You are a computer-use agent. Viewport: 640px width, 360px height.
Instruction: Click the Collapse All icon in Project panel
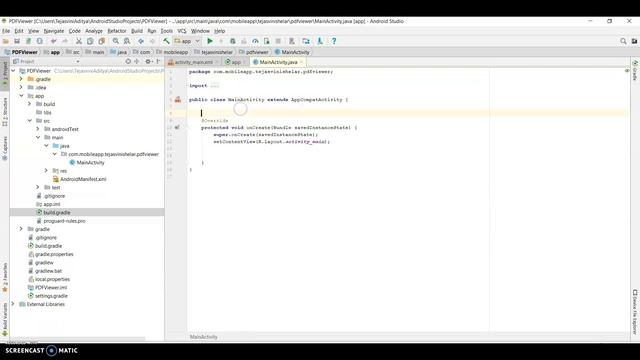[x=137, y=62]
